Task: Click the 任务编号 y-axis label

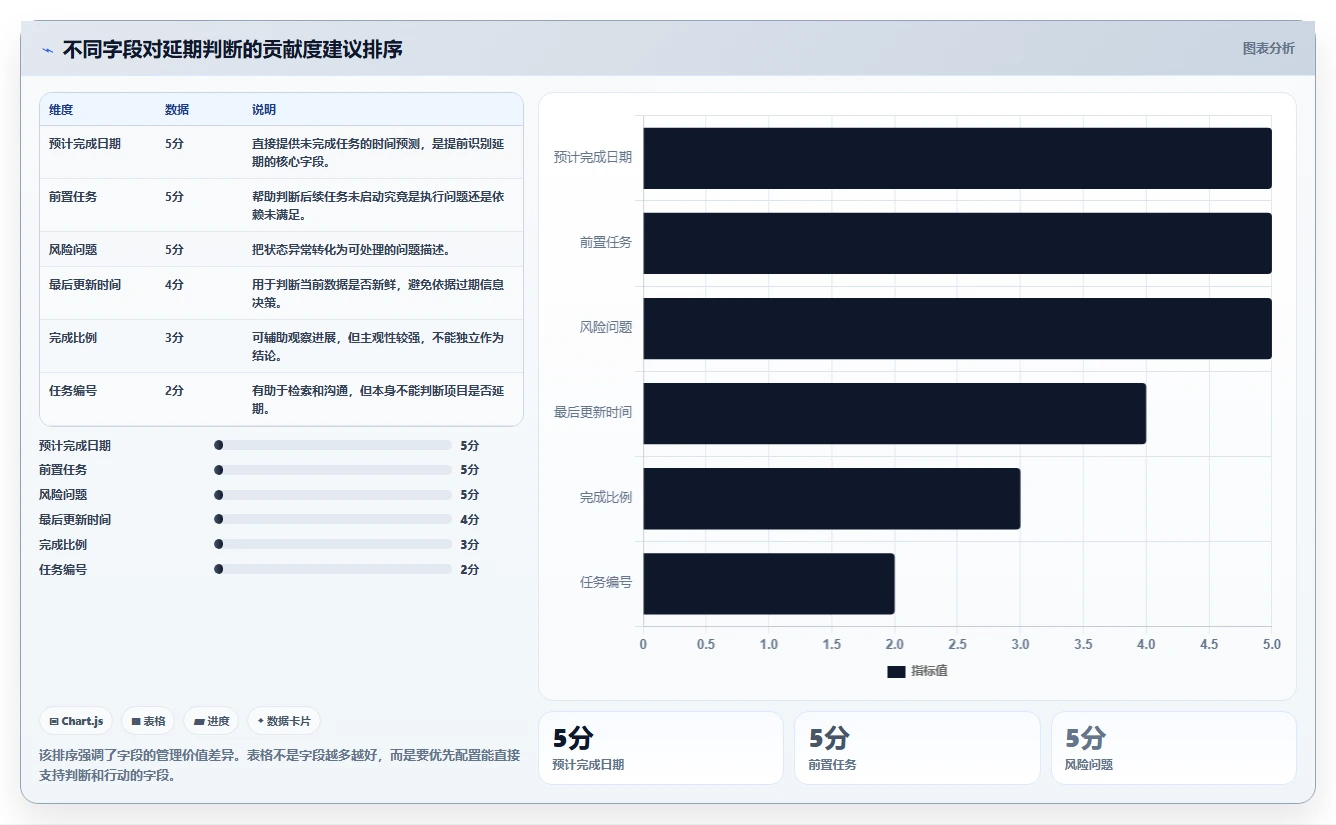Action: [606, 582]
